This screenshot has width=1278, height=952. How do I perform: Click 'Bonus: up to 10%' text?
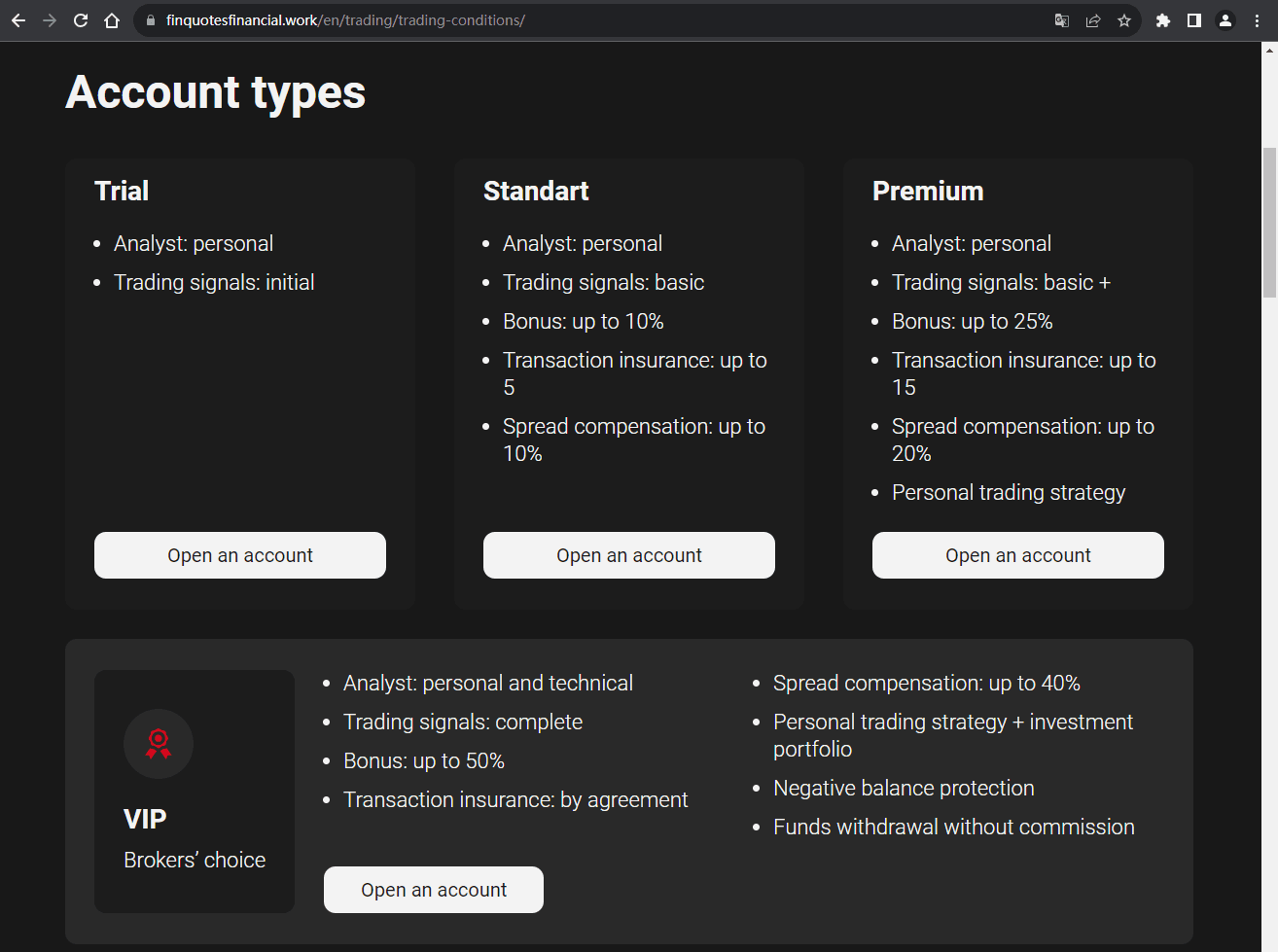pyautogui.click(x=584, y=321)
